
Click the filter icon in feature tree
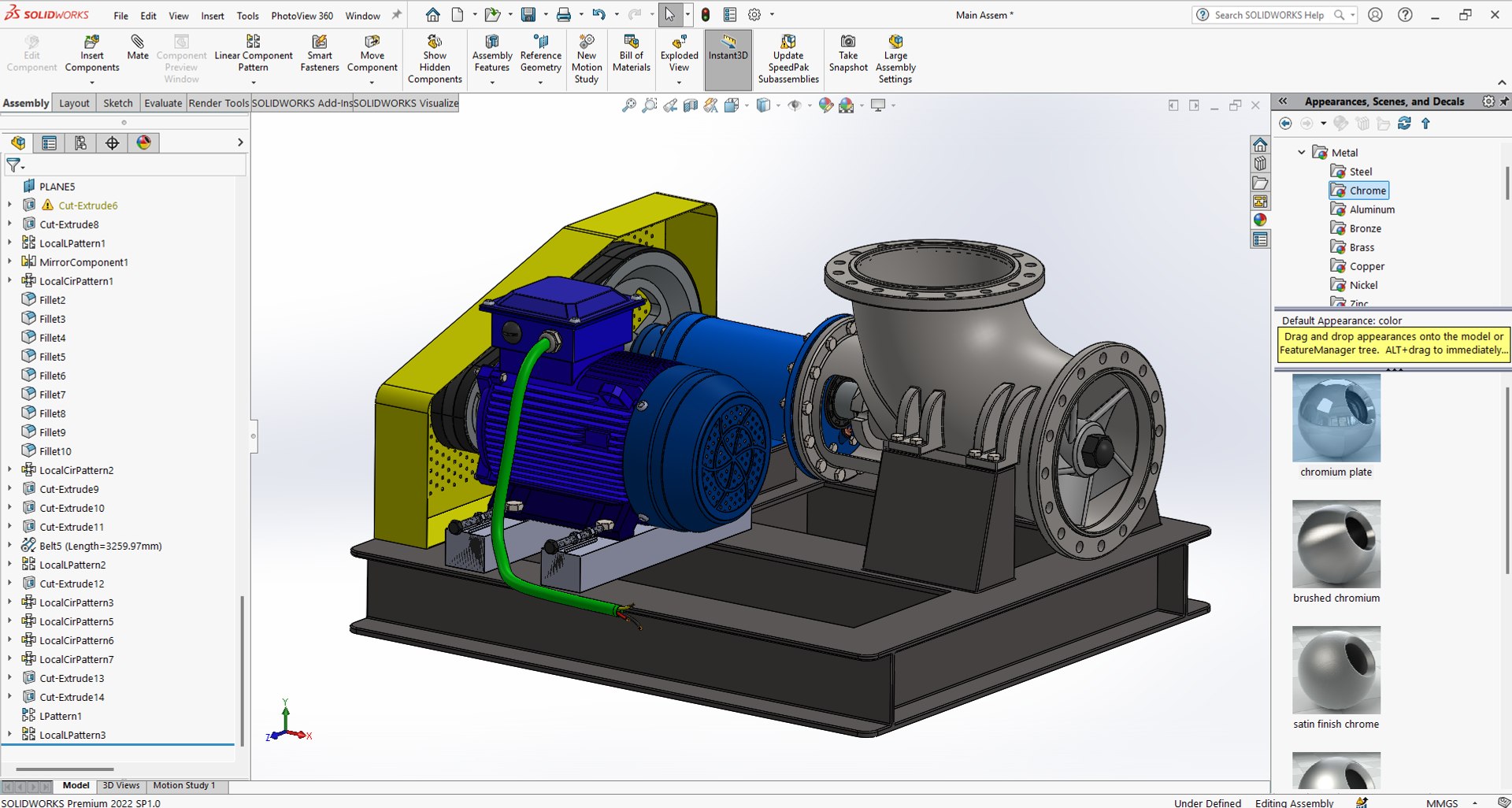14,165
